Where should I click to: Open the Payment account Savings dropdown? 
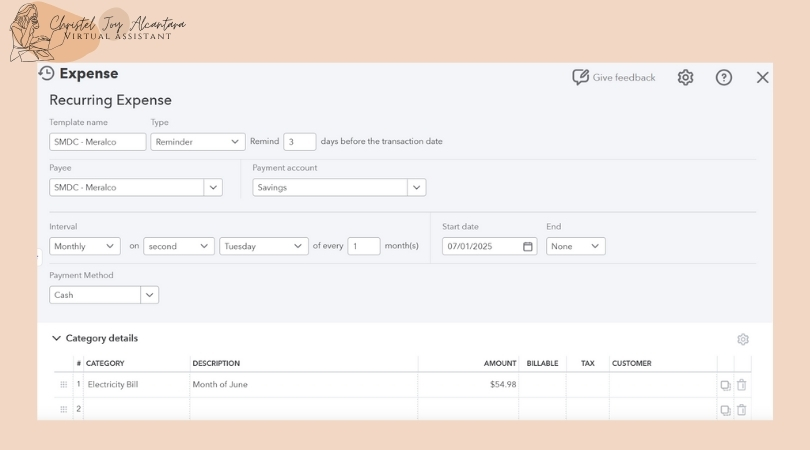[416, 187]
